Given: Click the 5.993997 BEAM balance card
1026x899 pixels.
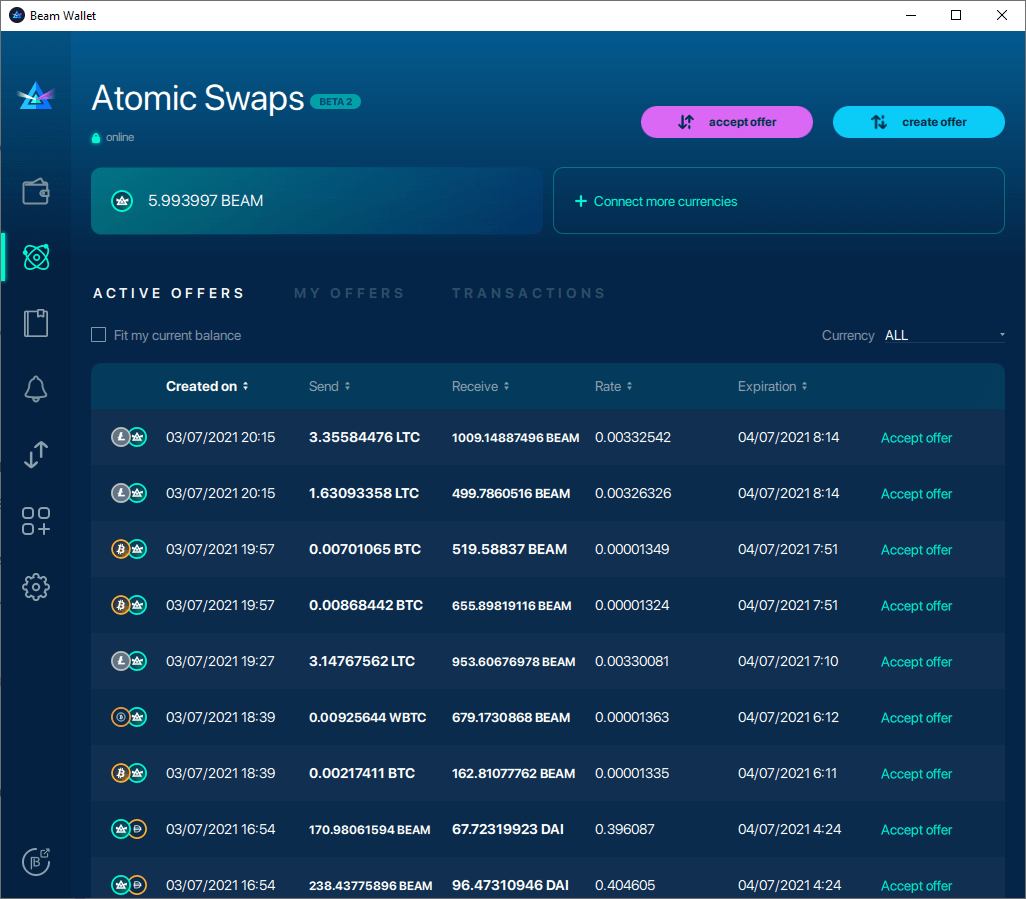Looking at the screenshot, I should (x=316, y=200).
